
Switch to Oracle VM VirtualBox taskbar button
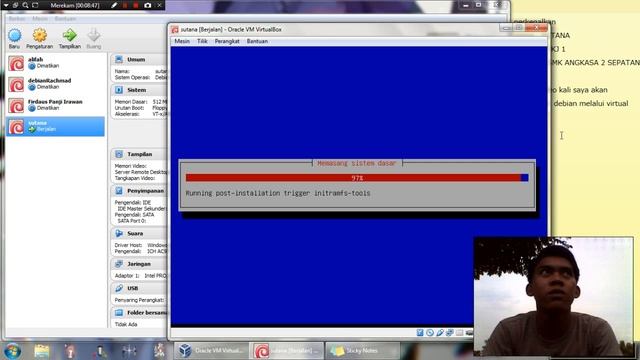point(211,351)
